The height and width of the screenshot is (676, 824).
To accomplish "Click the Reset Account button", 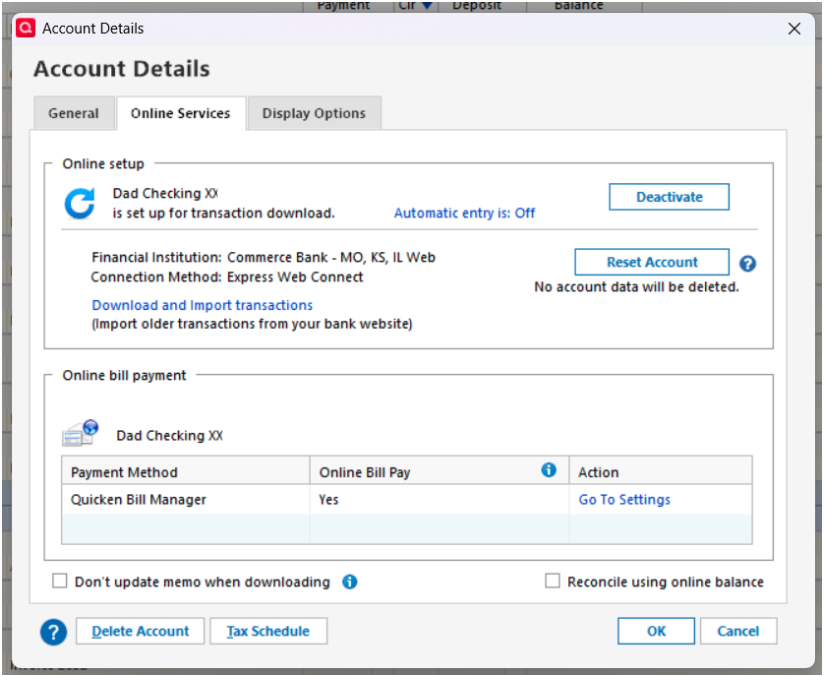I will (x=652, y=262).
